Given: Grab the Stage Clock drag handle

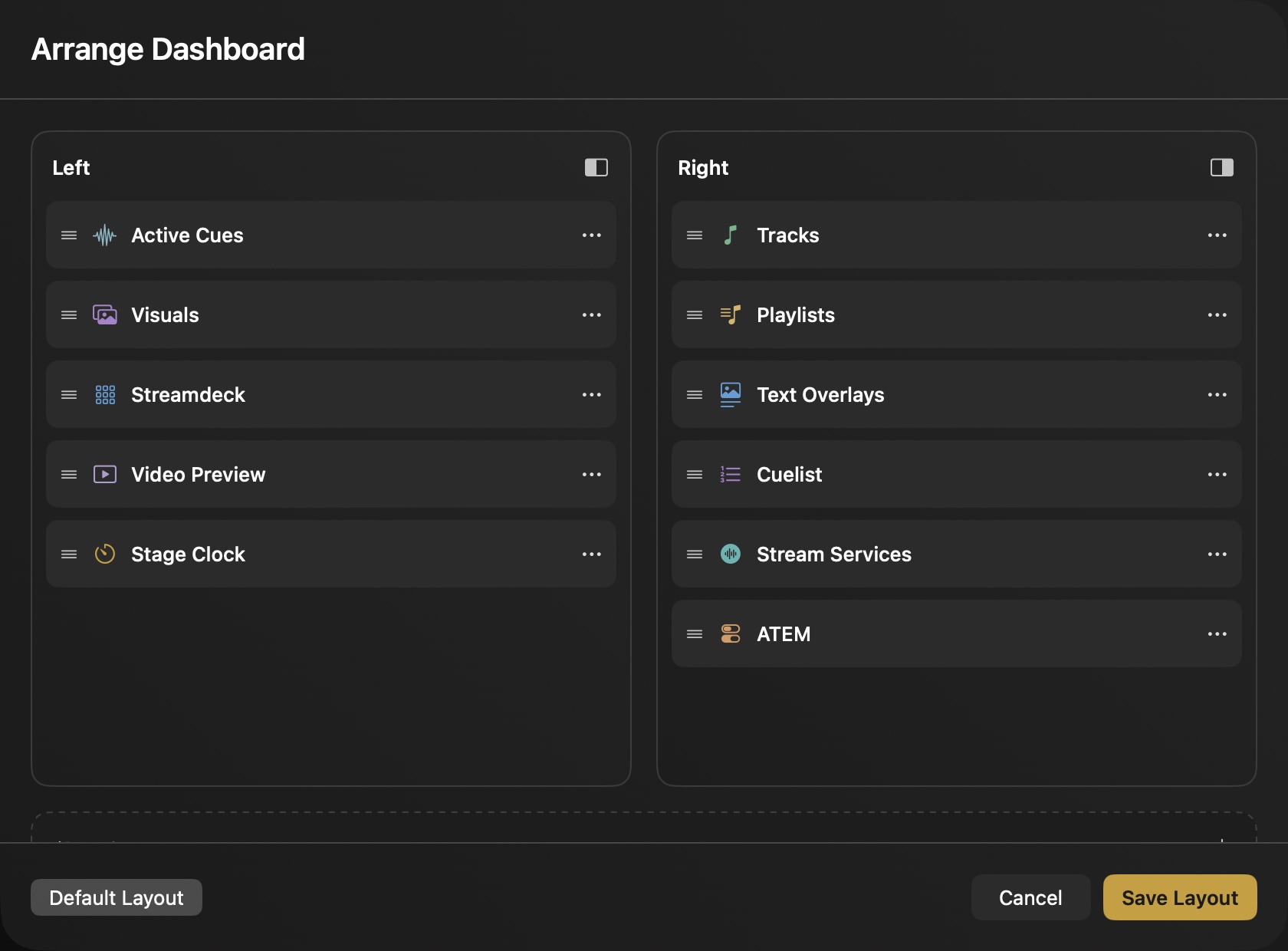Looking at the screenshot, I should (69, 554).
